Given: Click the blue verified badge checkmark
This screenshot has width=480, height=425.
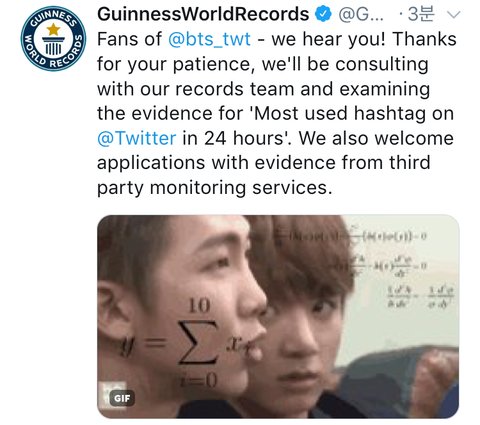Looking at the screenshot, I should (322, 14).
